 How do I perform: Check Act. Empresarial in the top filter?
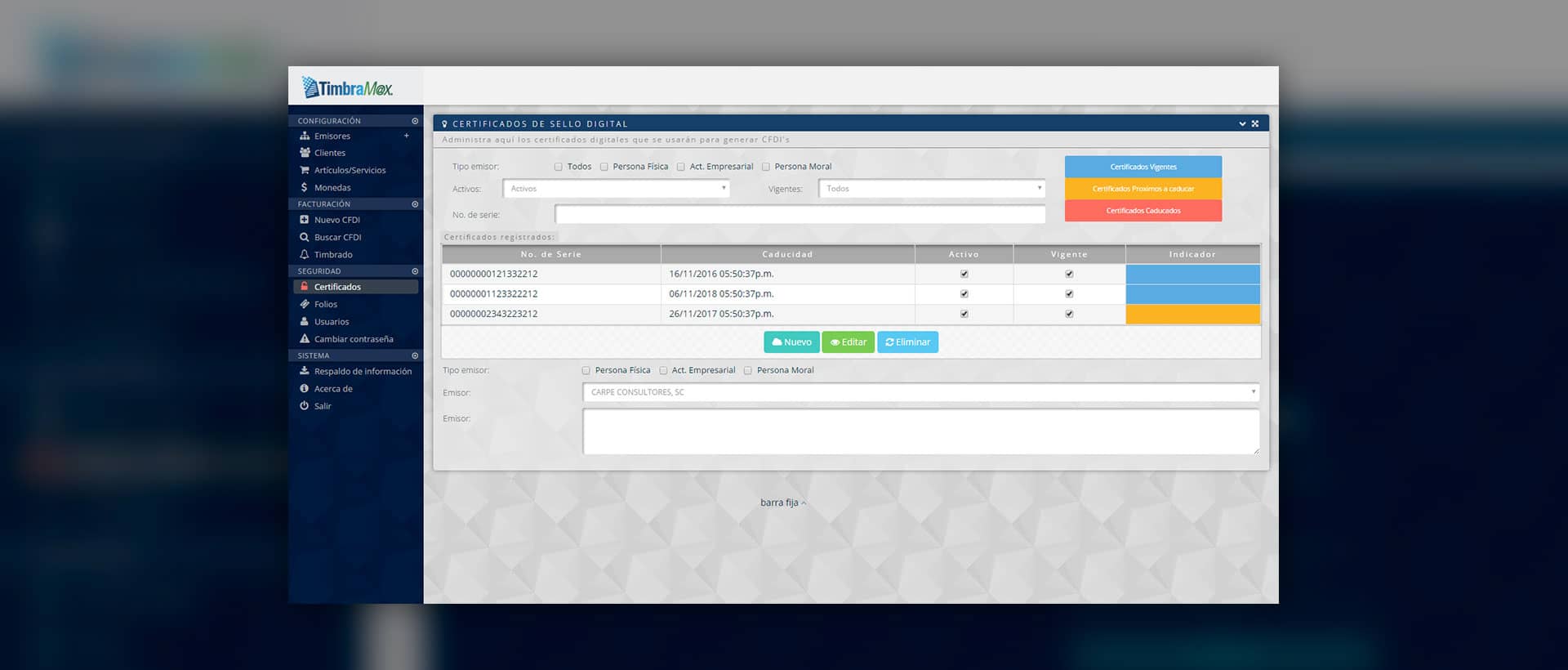[x=681, y=167]
